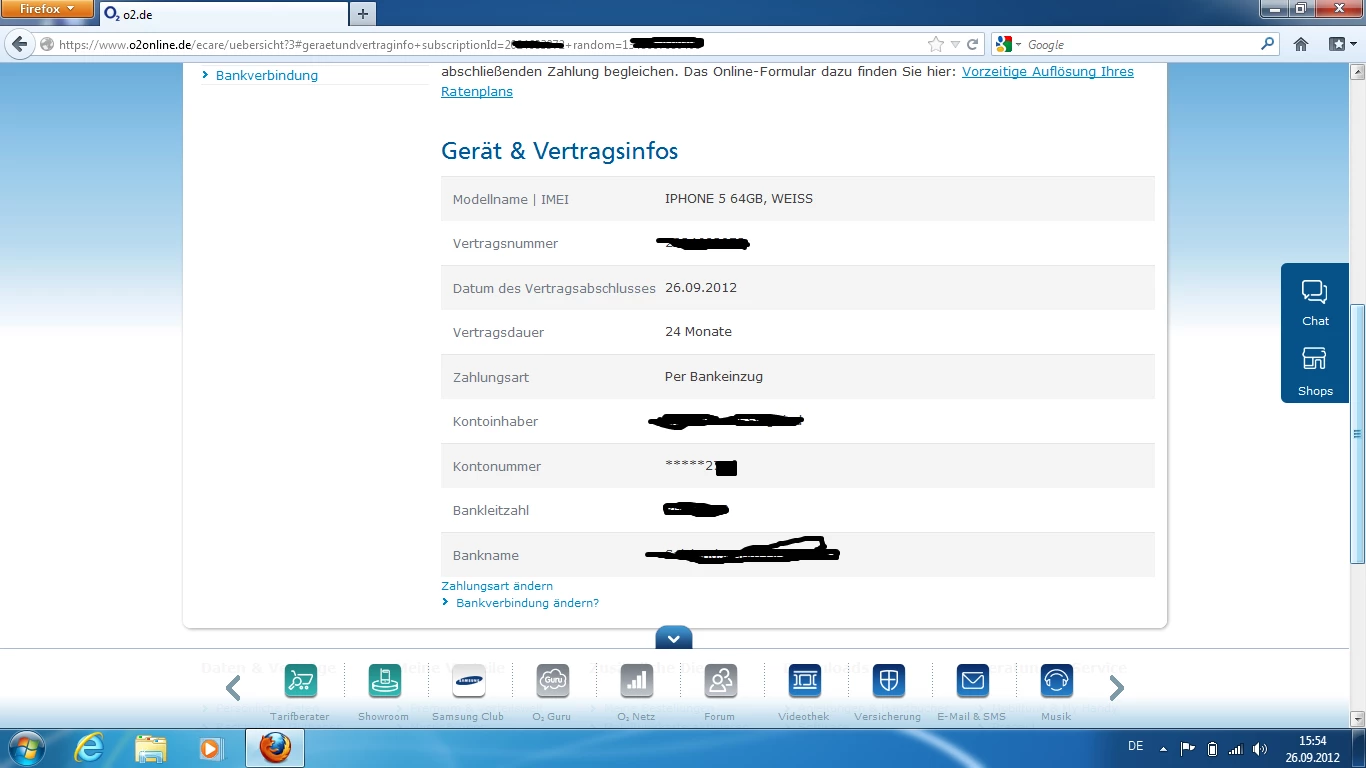Screen dimensions: 1366x768
Task: Select the Firefox taskbar button
Action: point(275,748)
